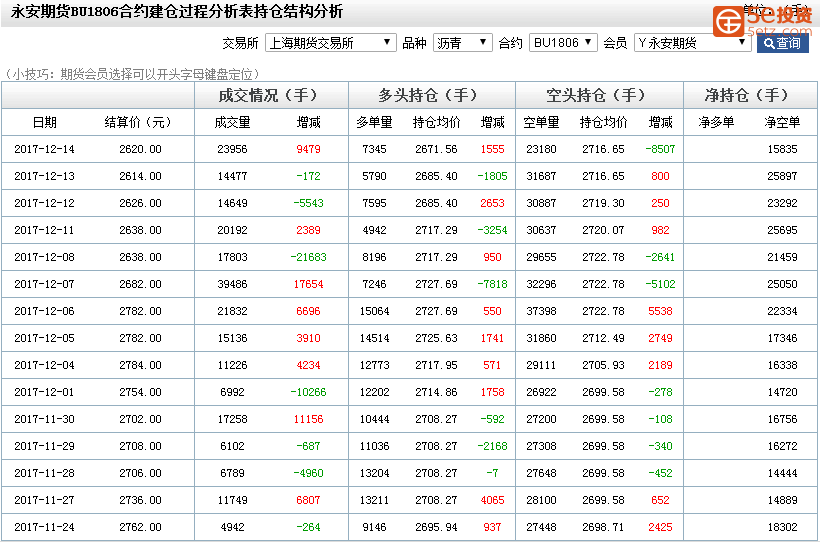Click the 空单量 column header
Image resolution: width=820 pixels, height=542 pixels.
point(541,122)
